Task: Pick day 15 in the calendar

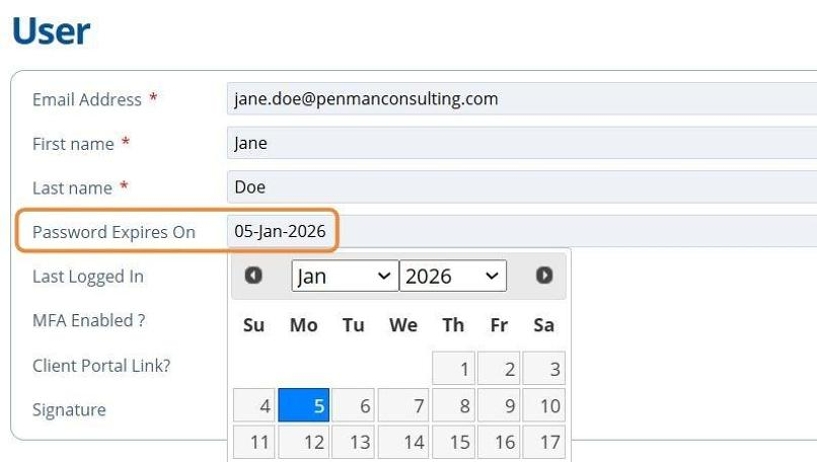Action: [x=453, y=442]
